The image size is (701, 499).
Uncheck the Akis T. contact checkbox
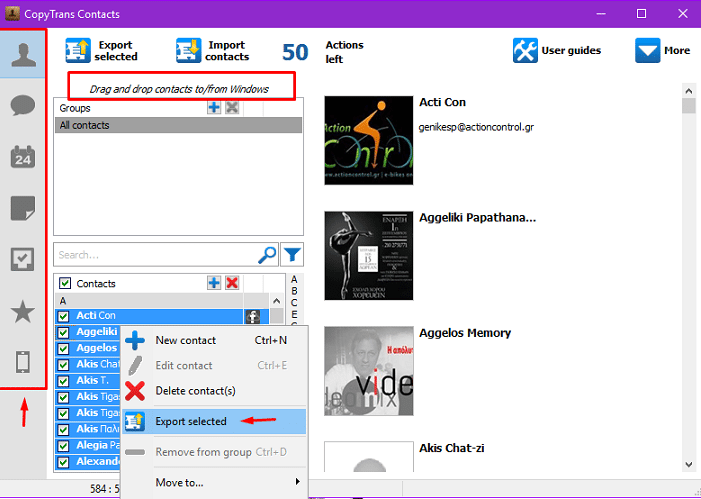(63, 381)
